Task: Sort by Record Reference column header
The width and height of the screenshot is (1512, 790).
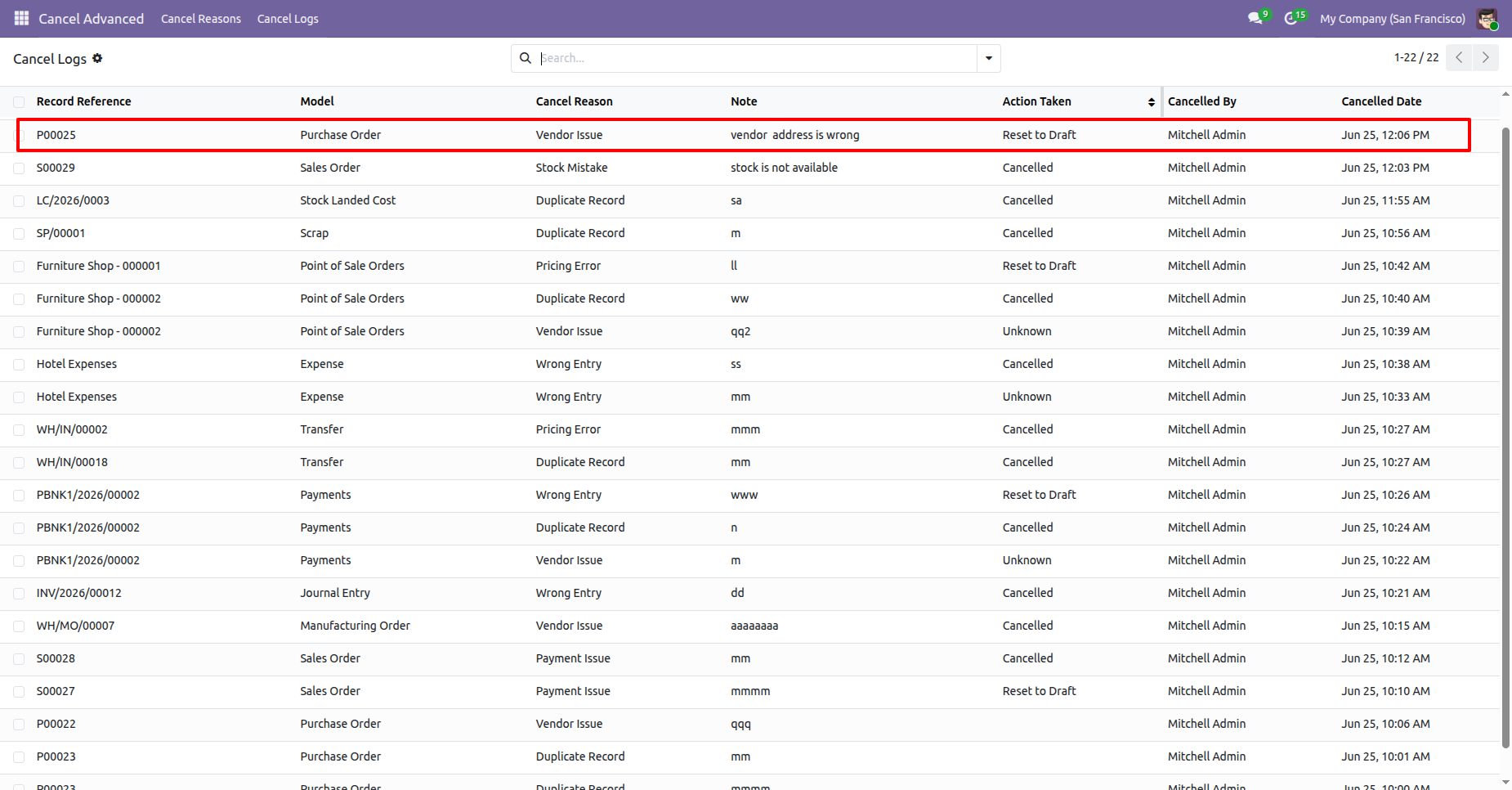Action: click(x=83, y=101)
